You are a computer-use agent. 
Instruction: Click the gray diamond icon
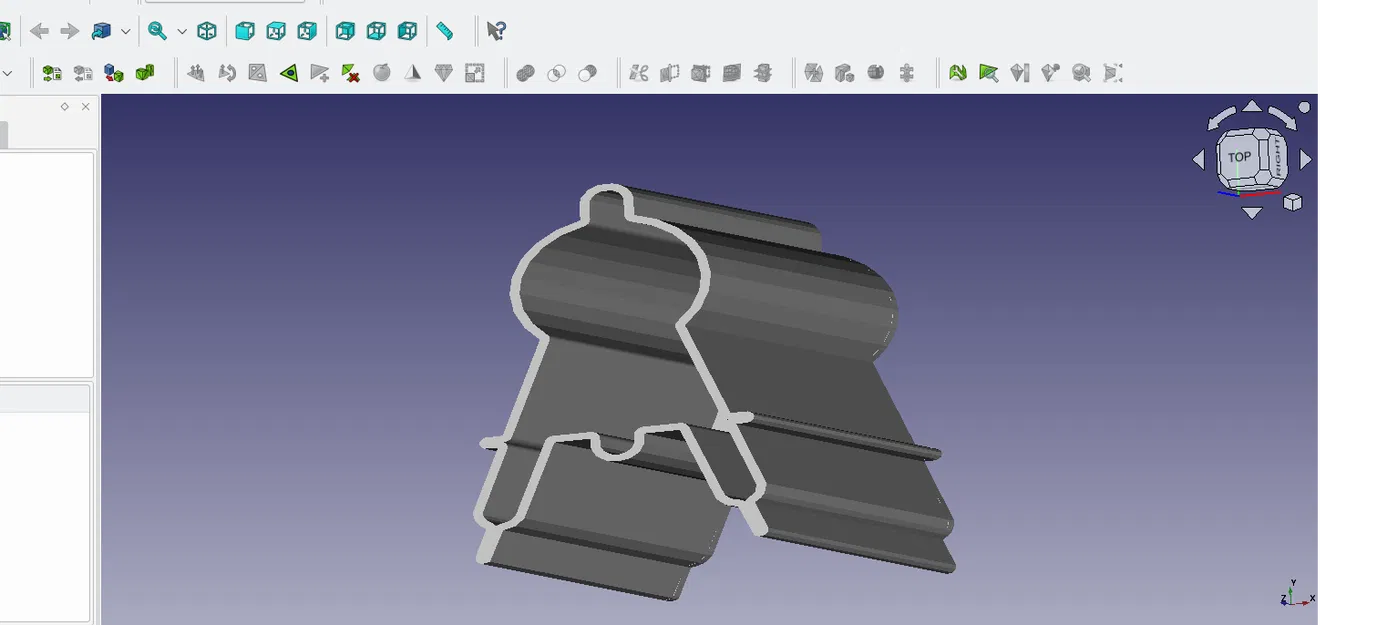point(444,73)
